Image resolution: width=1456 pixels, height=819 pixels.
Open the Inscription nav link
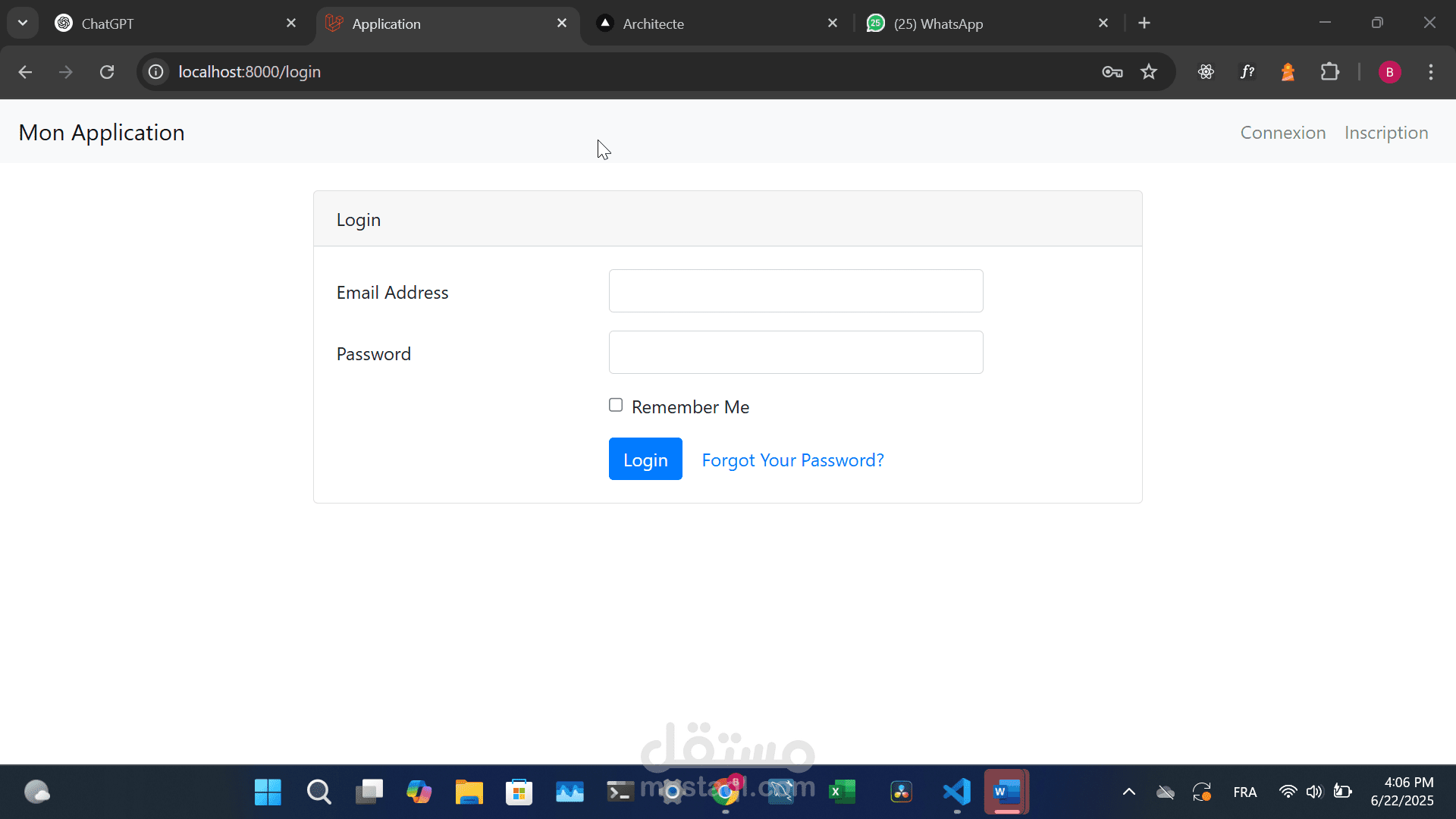[1385, 133]
